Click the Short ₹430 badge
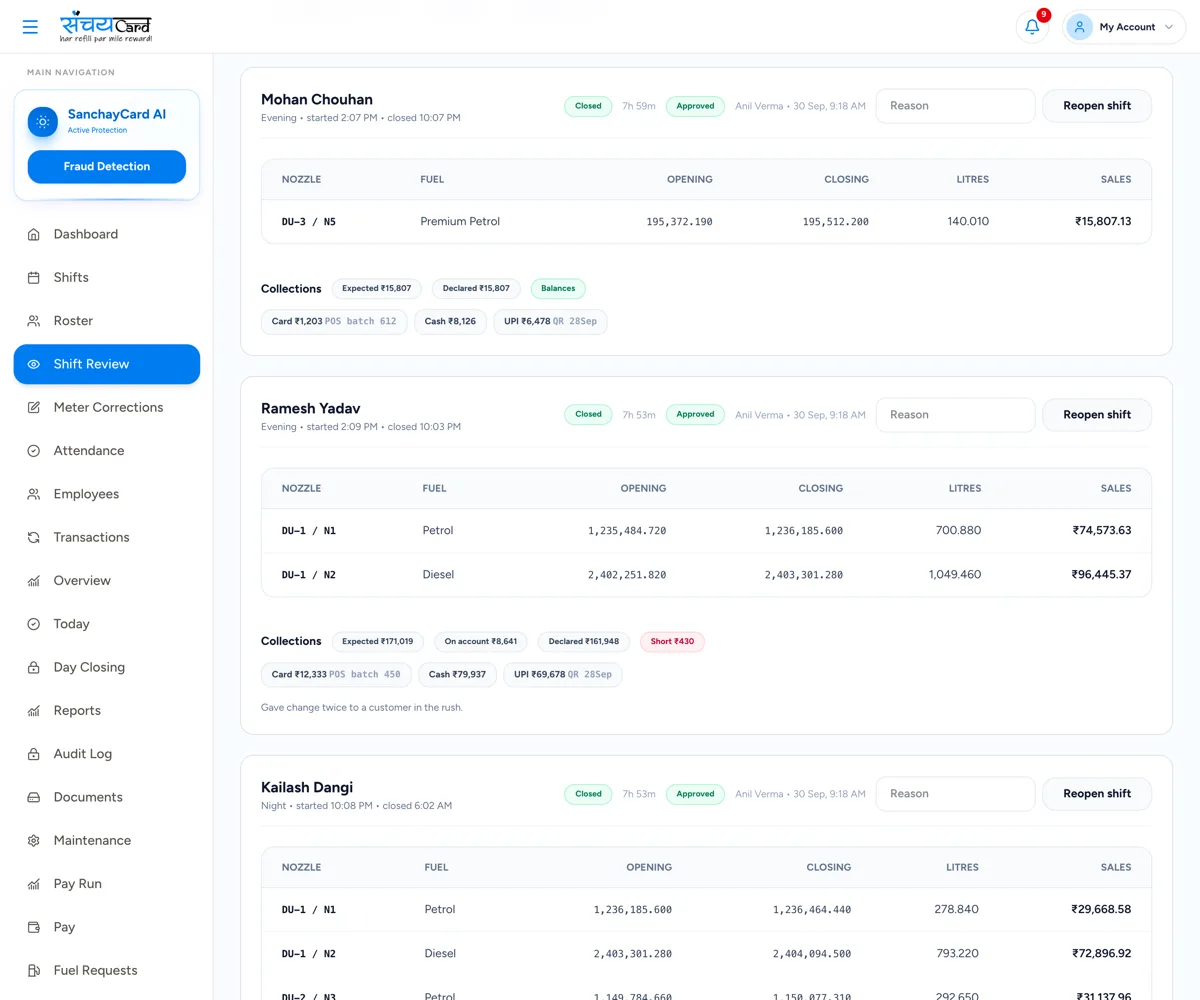 coord(672,641)
